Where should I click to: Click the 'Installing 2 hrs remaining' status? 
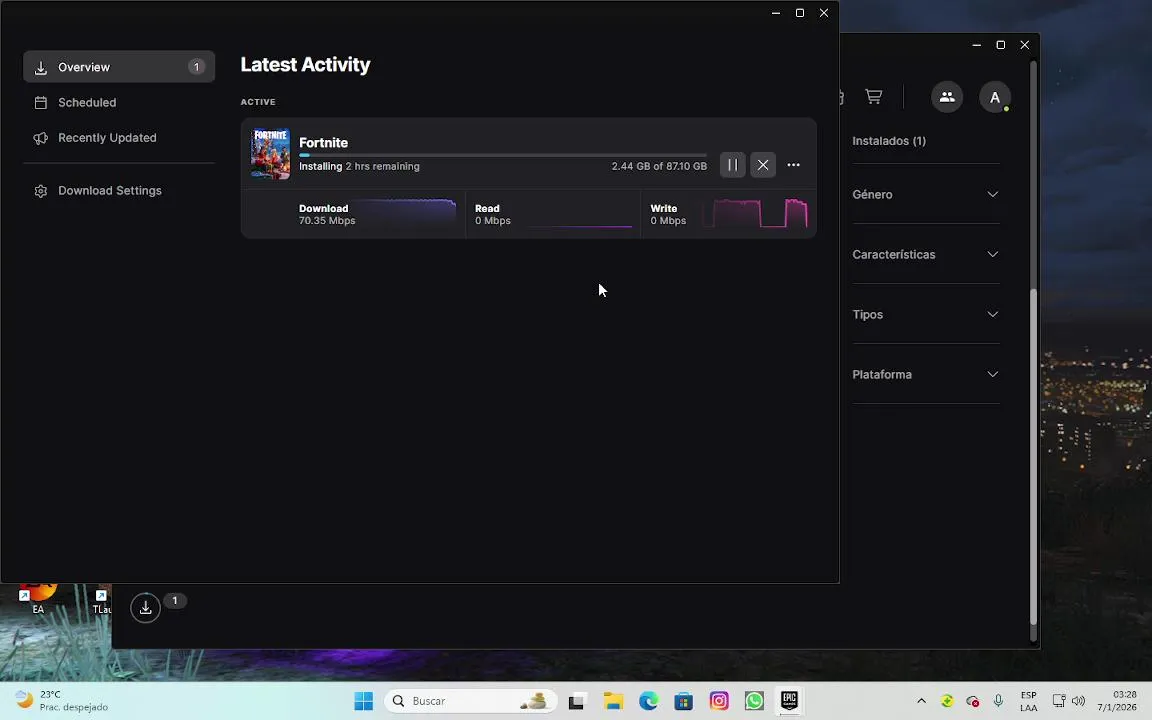359,166
